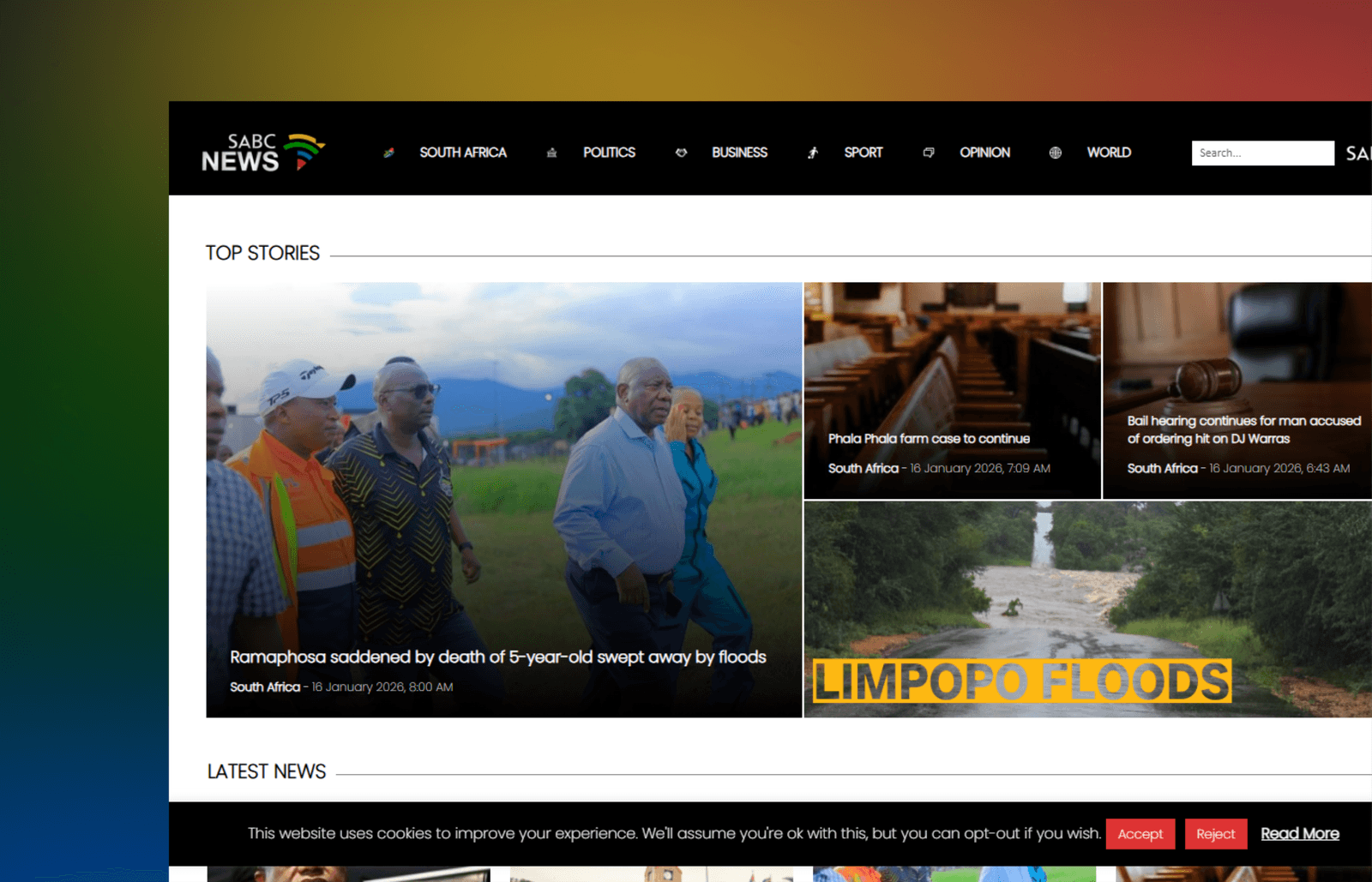The width and height of the screenshot is (1372, 882).
Task: Click the Opinion speech bubbles icon
Action: [x=928, y=153]
